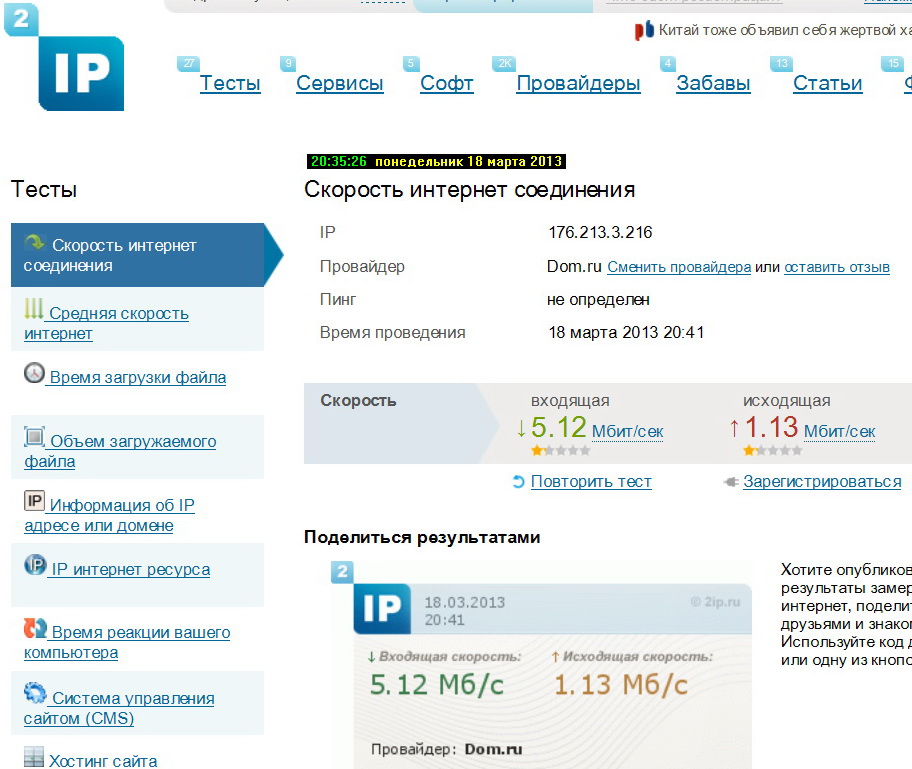
Task: Click the server icon beside Хостинг сайта
Action: click(x=35, y=758)
